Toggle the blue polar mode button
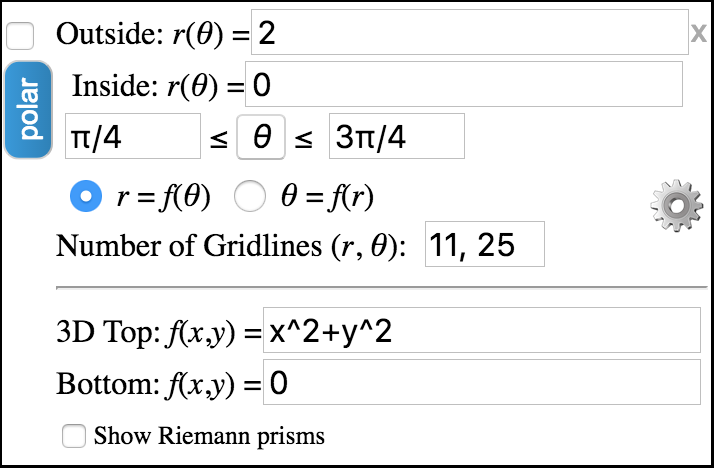 pyautogui.click(x=28, y=110)
